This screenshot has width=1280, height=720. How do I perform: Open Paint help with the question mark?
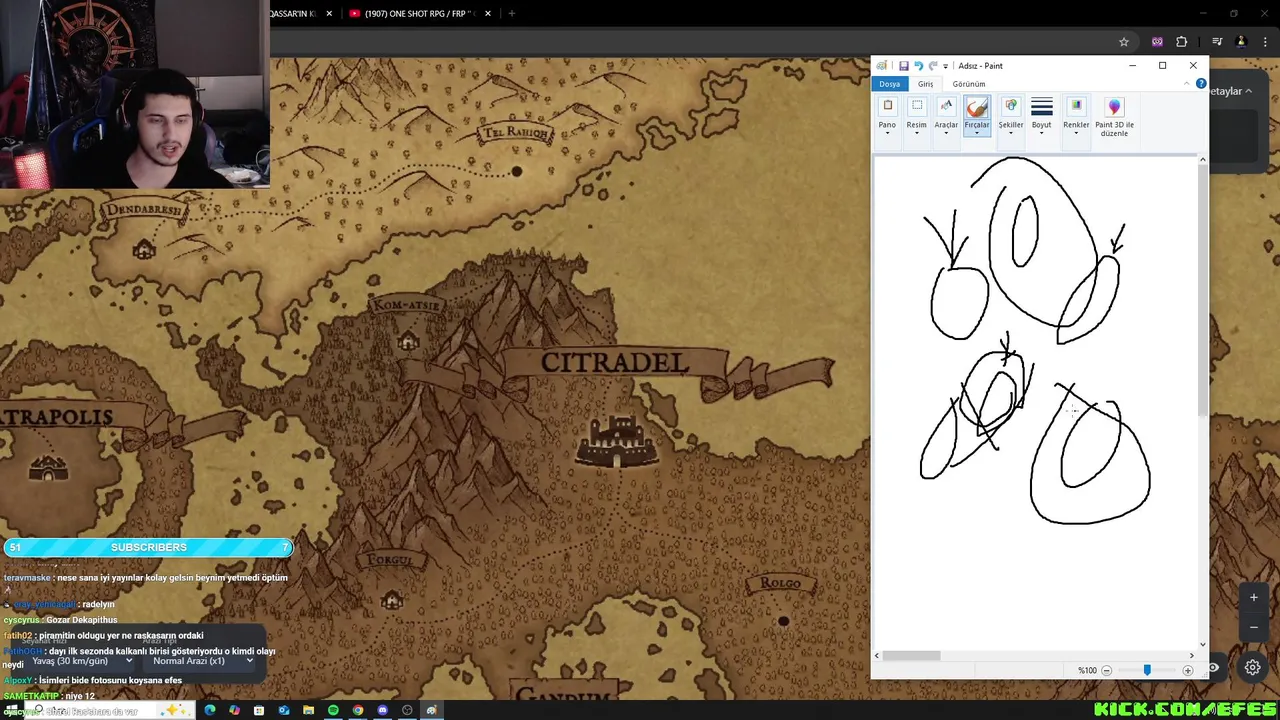[1201, 84]
